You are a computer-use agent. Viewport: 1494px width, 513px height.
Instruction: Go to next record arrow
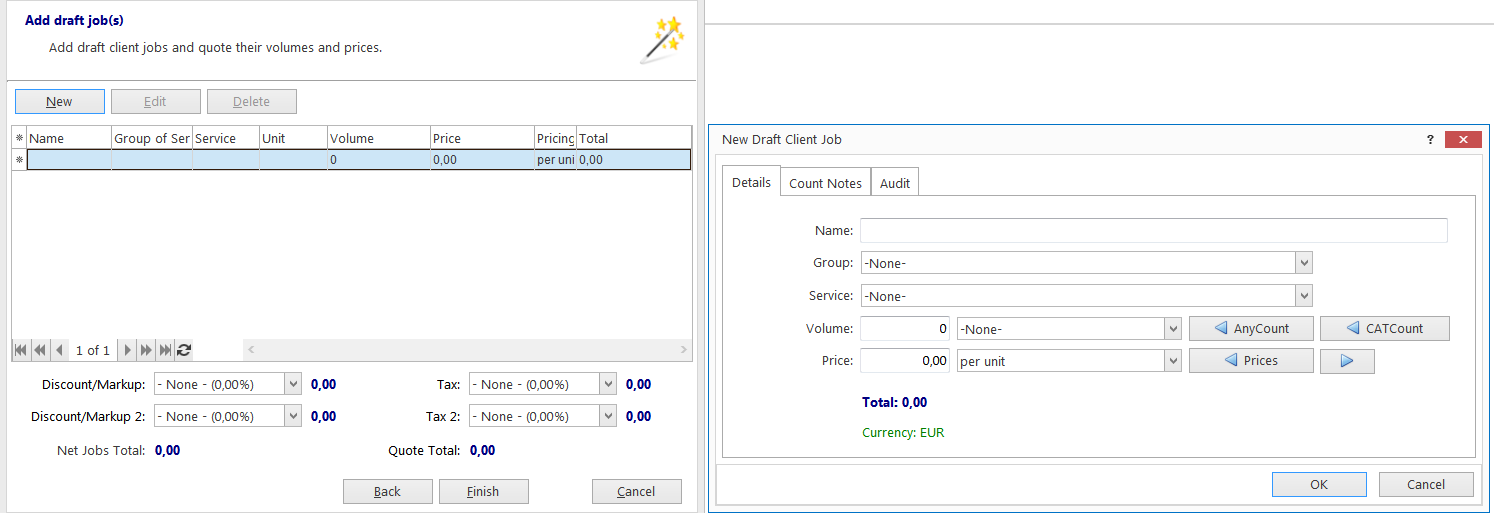tap(127, 350)
